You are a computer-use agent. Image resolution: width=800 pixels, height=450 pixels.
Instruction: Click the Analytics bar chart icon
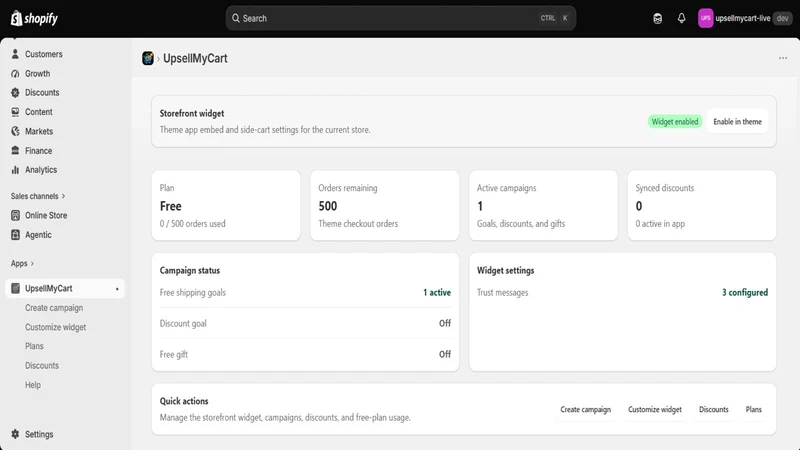(15, 170)
